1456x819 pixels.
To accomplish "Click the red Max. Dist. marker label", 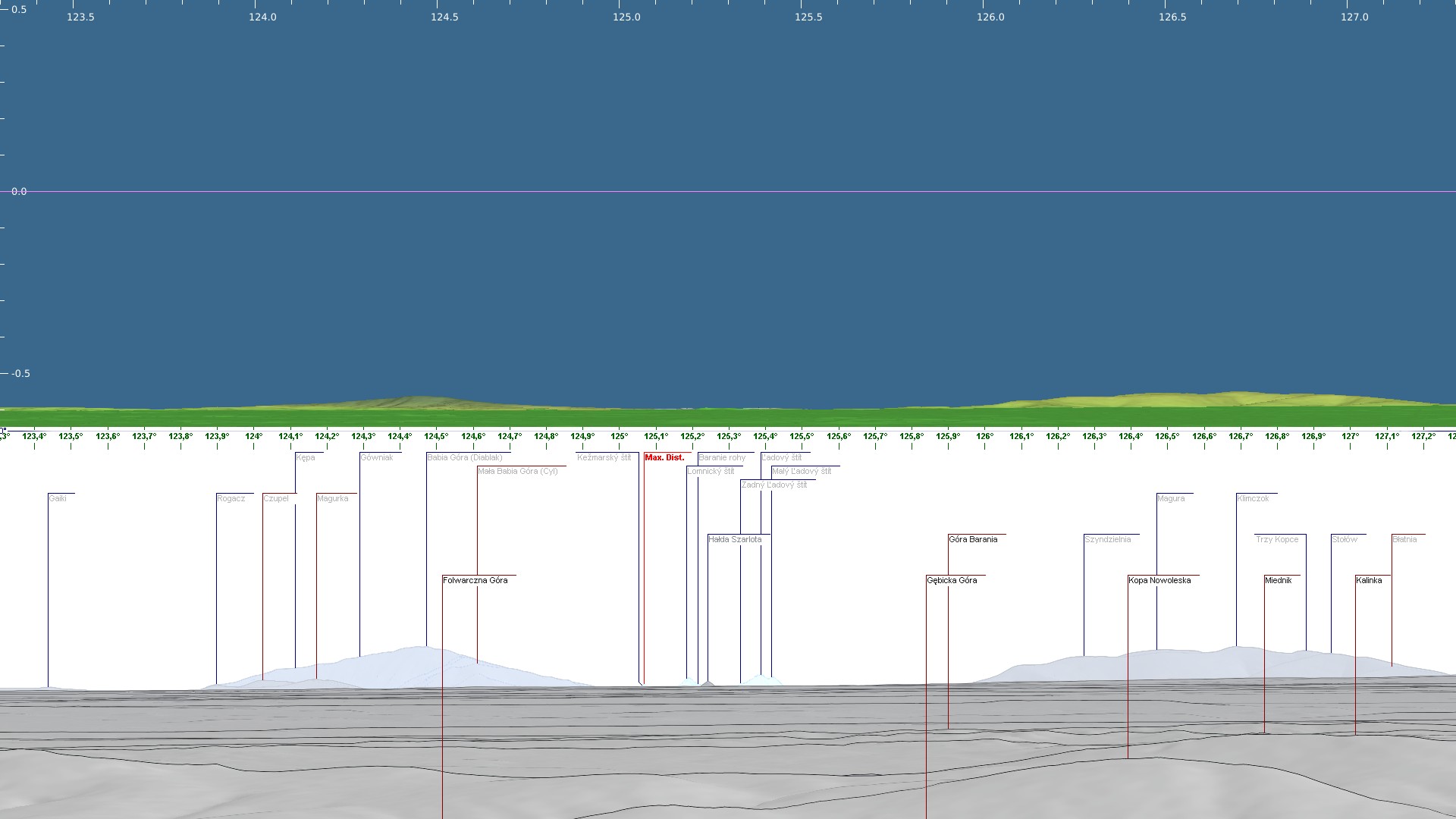I will pyautogui.click(x=664, y=457).
